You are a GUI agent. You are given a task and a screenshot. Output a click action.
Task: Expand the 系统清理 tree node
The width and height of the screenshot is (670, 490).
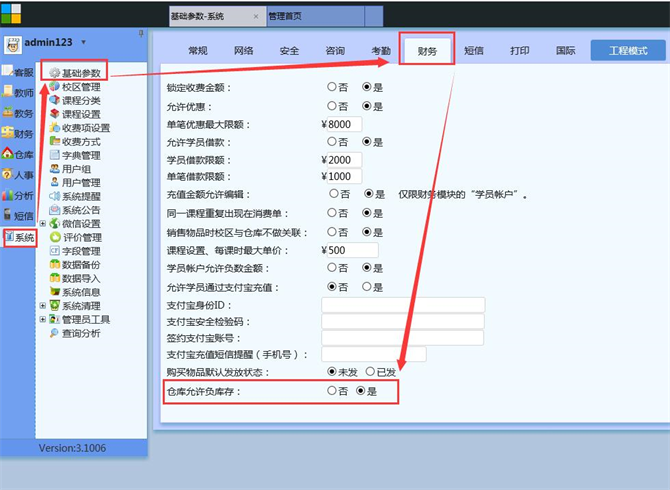(43, 305)
